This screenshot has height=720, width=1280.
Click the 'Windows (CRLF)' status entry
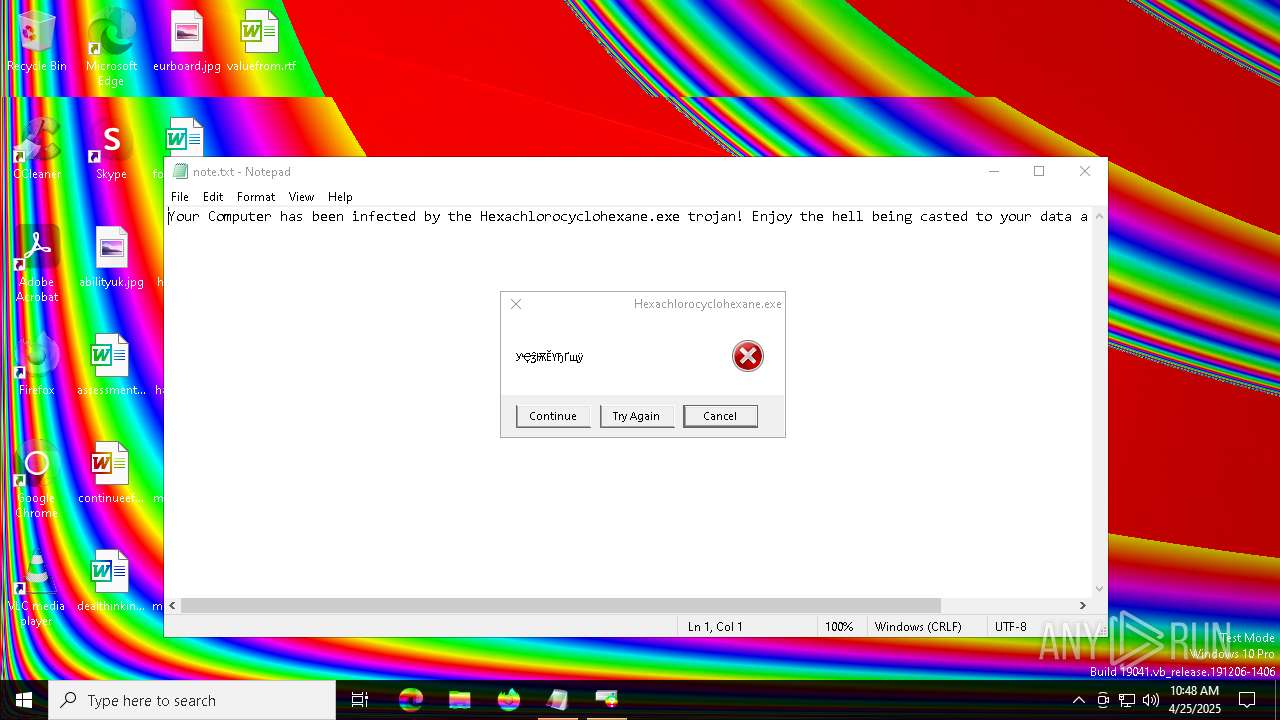(x=918, y=627)
